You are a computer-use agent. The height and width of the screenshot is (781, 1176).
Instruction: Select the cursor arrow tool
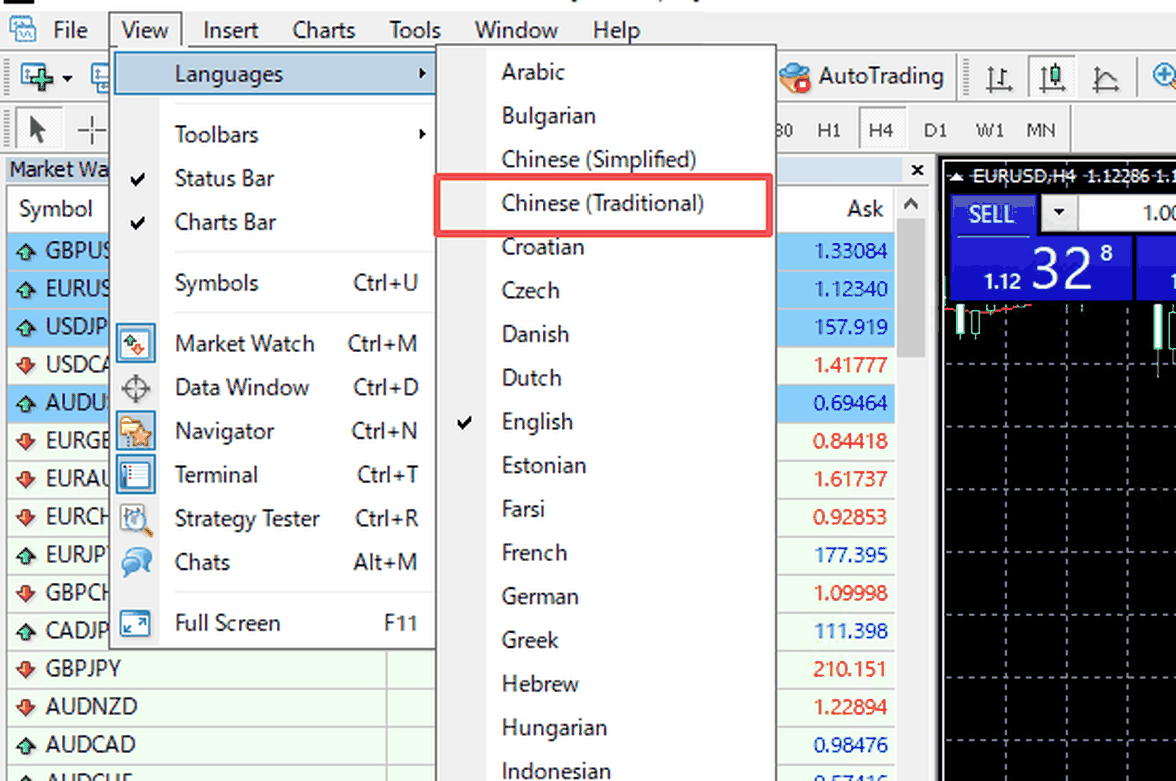tap(37, 130)
